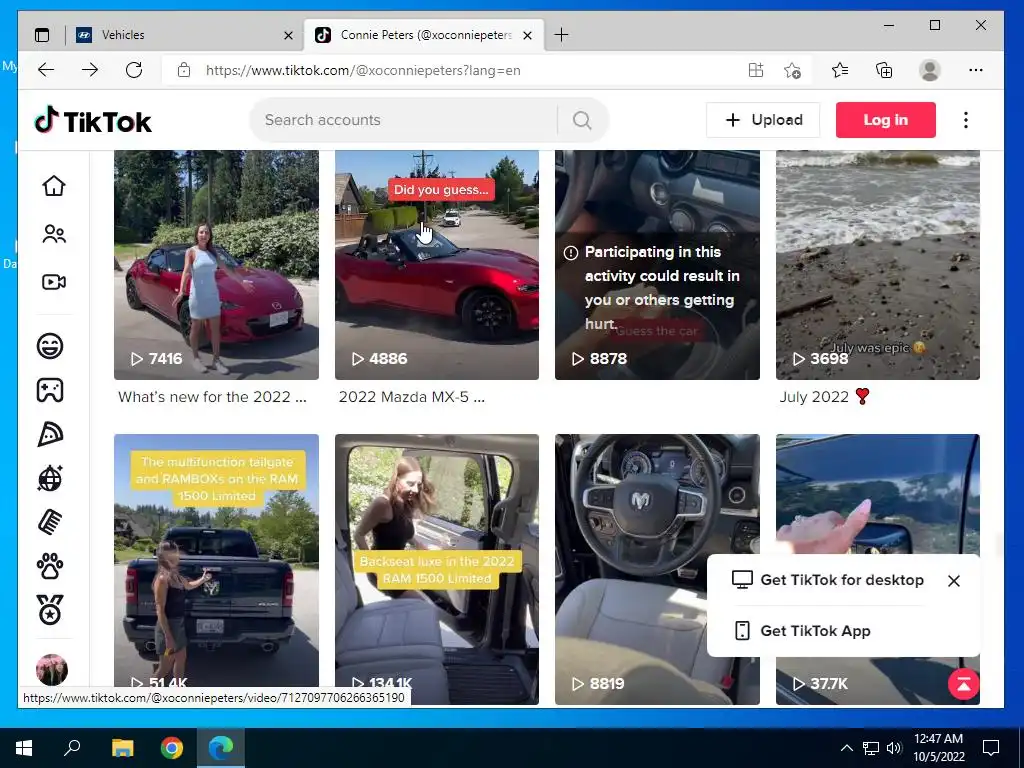Open the browser apps grid icon in address bar
This screenshot has height=768, width=1024.
point(756,70)
